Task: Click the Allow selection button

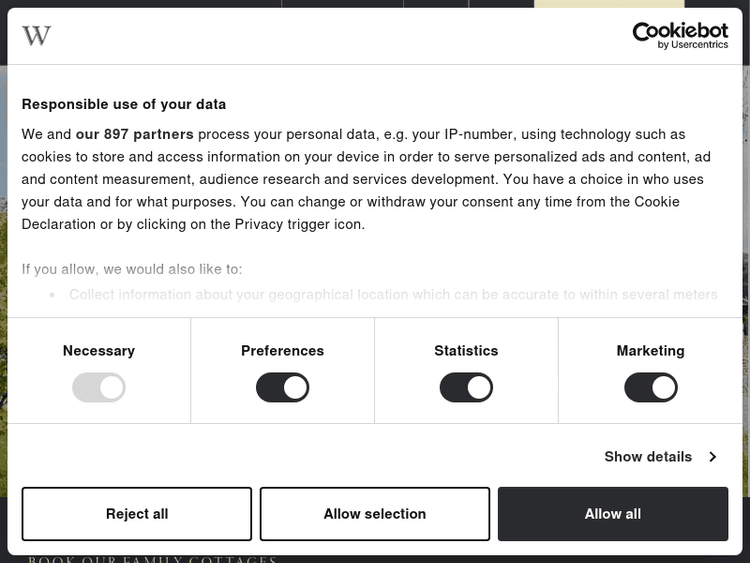Action: [375, 514]
